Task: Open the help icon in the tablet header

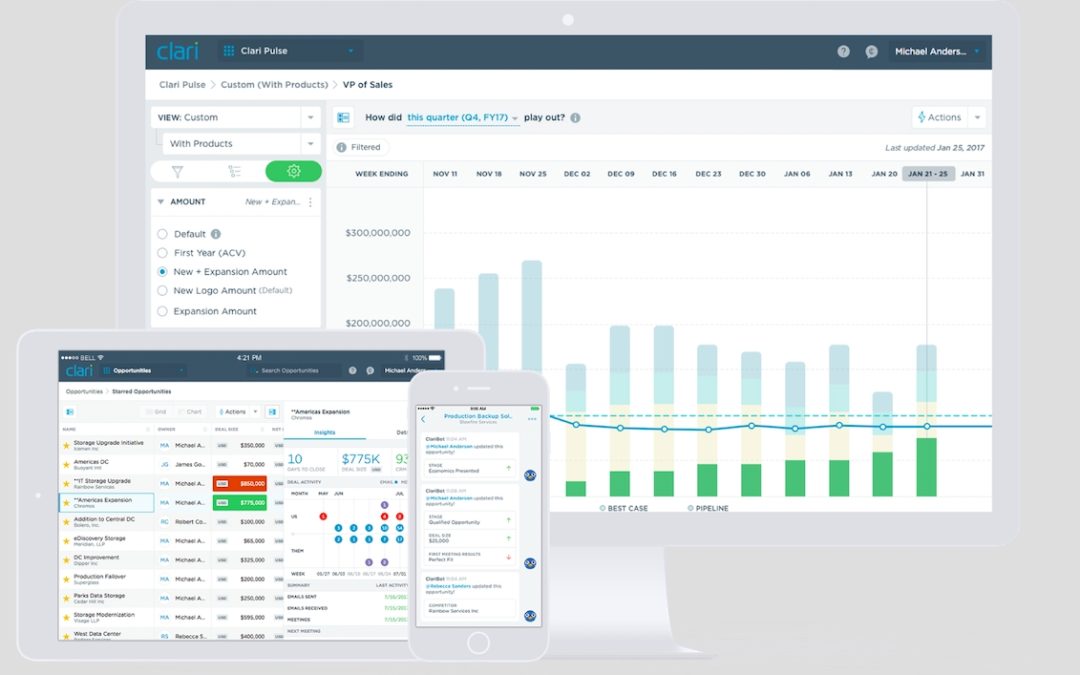Action: 353,371
